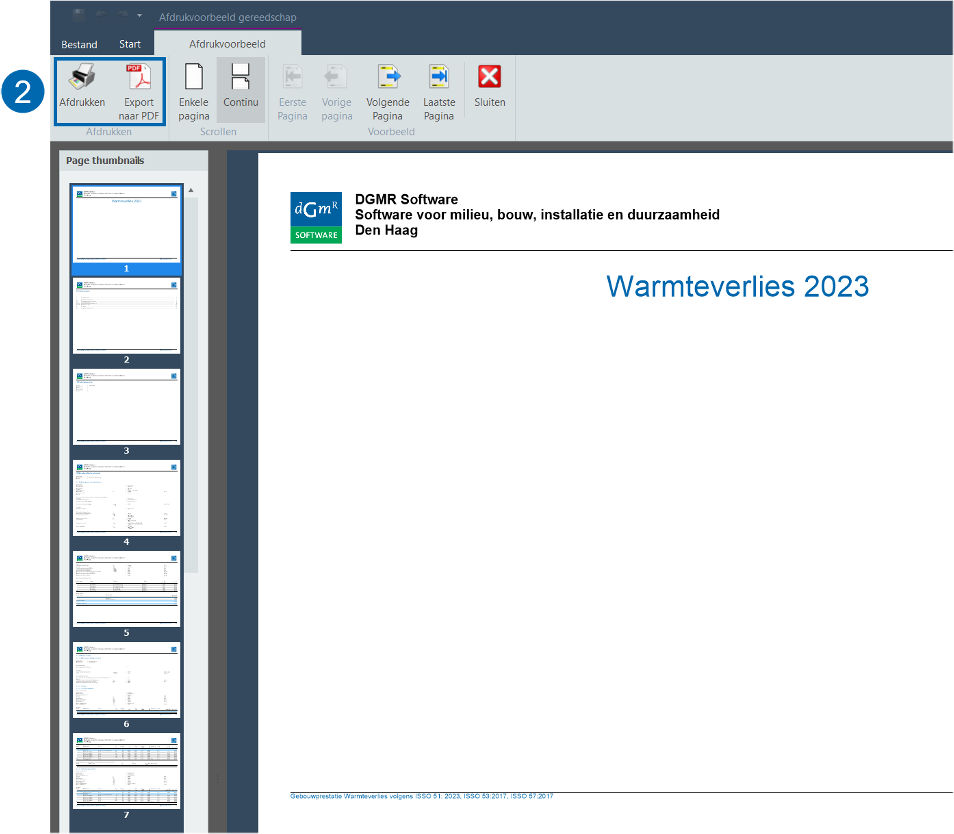View page 6 thumbnail
The image size is (954, 834).
(126, 679)
